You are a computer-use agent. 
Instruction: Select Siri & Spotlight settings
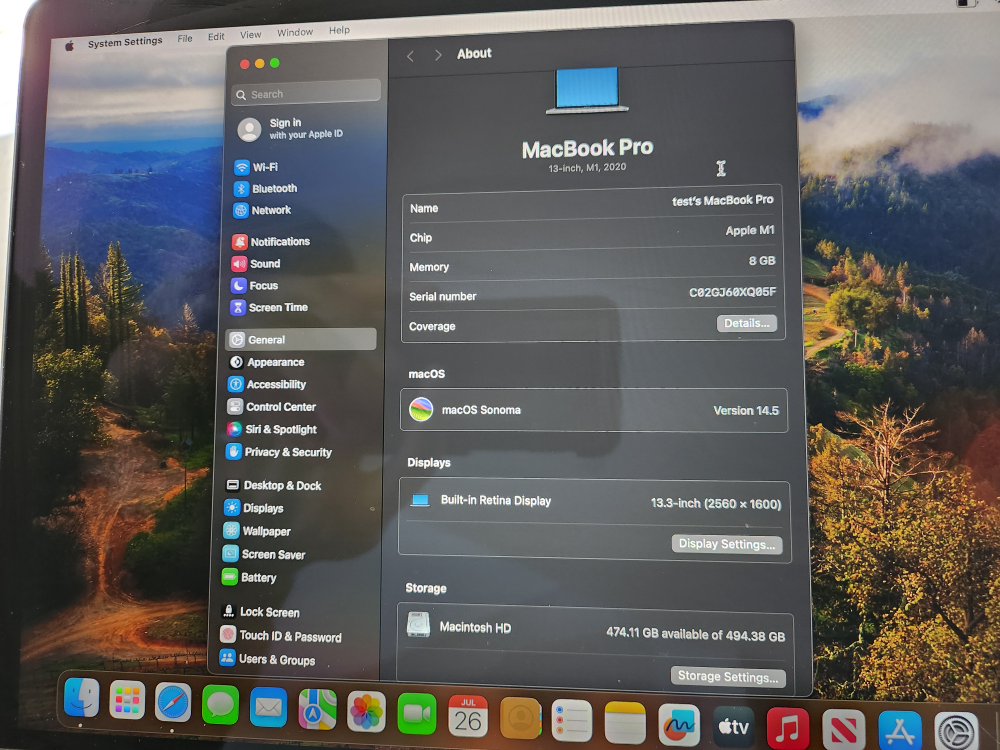coord(280,429)
